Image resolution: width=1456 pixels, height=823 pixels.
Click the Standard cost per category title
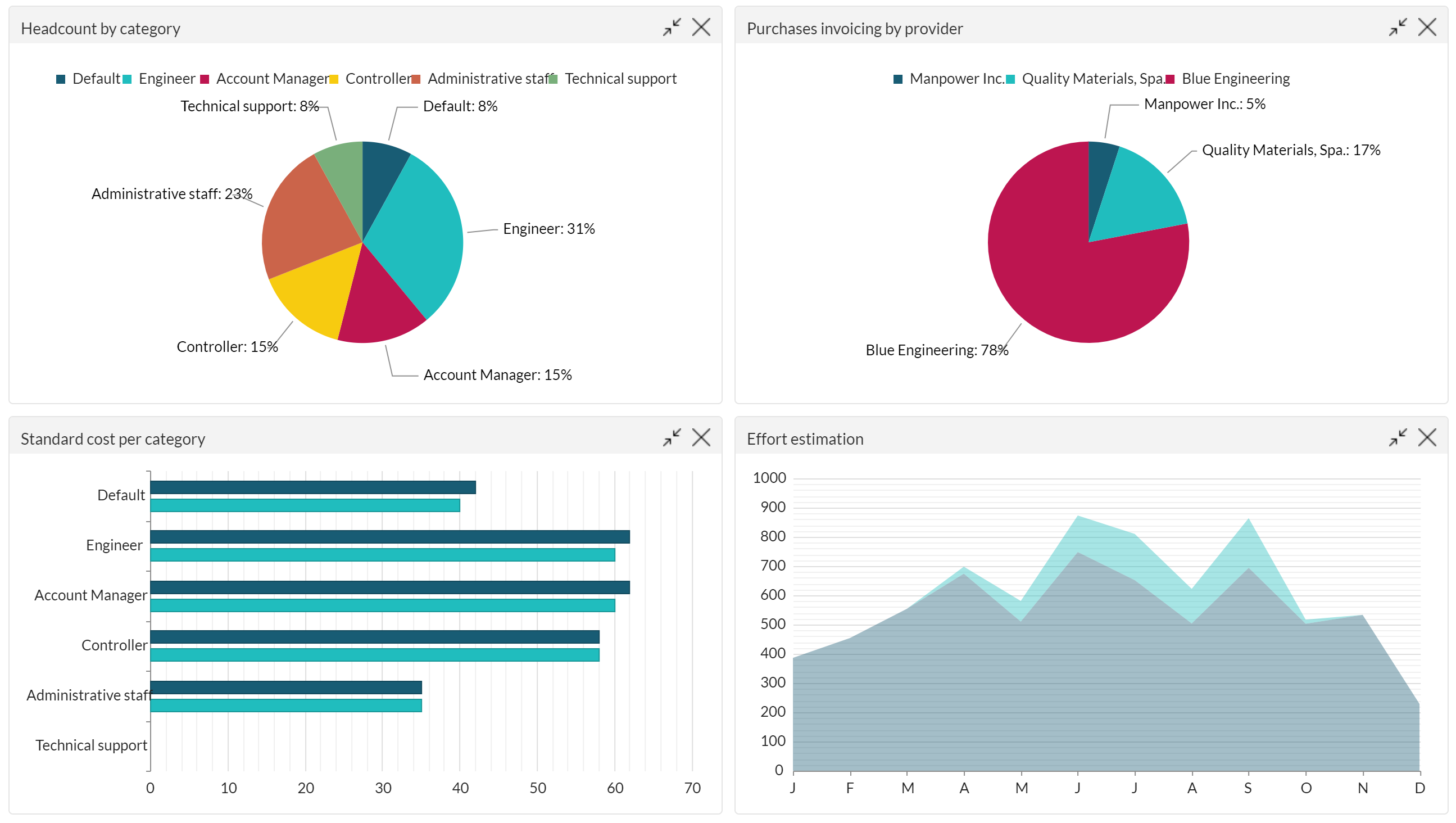(112, 439)
